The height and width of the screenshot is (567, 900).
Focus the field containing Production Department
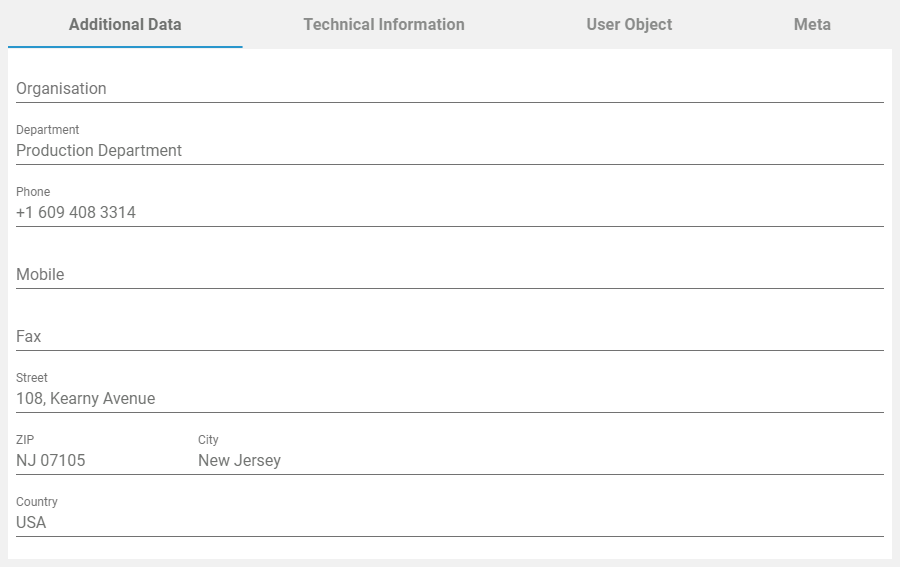pyautogui.click(x=449, y=150)
